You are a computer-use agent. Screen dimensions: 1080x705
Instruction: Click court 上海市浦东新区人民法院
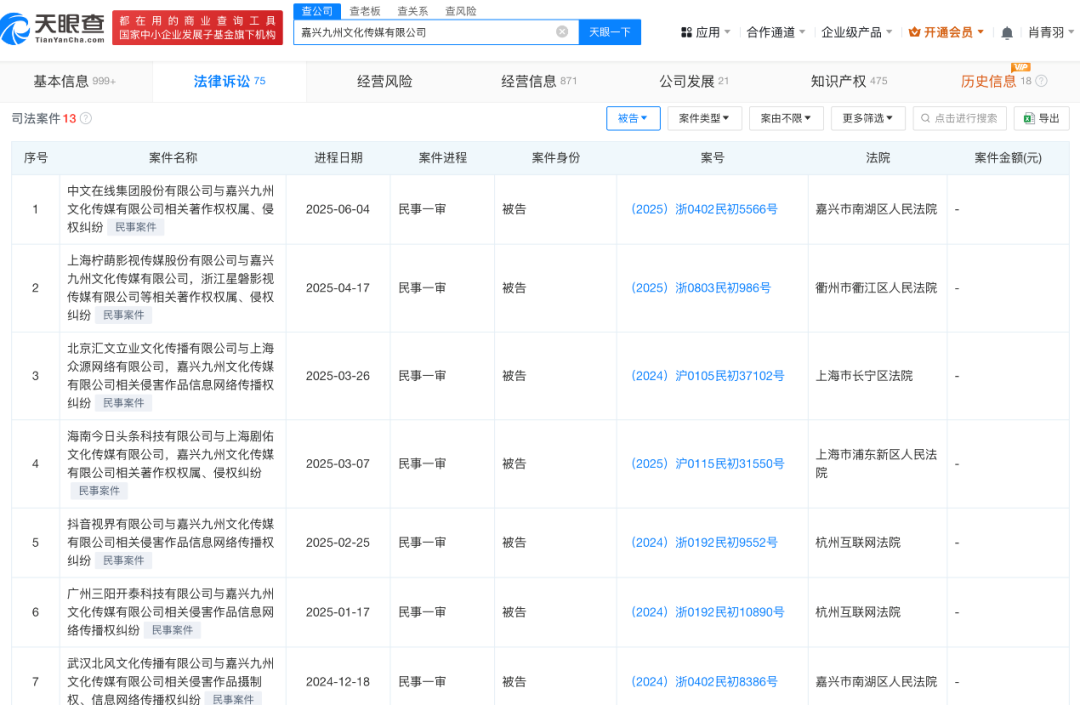click(876, 464)
